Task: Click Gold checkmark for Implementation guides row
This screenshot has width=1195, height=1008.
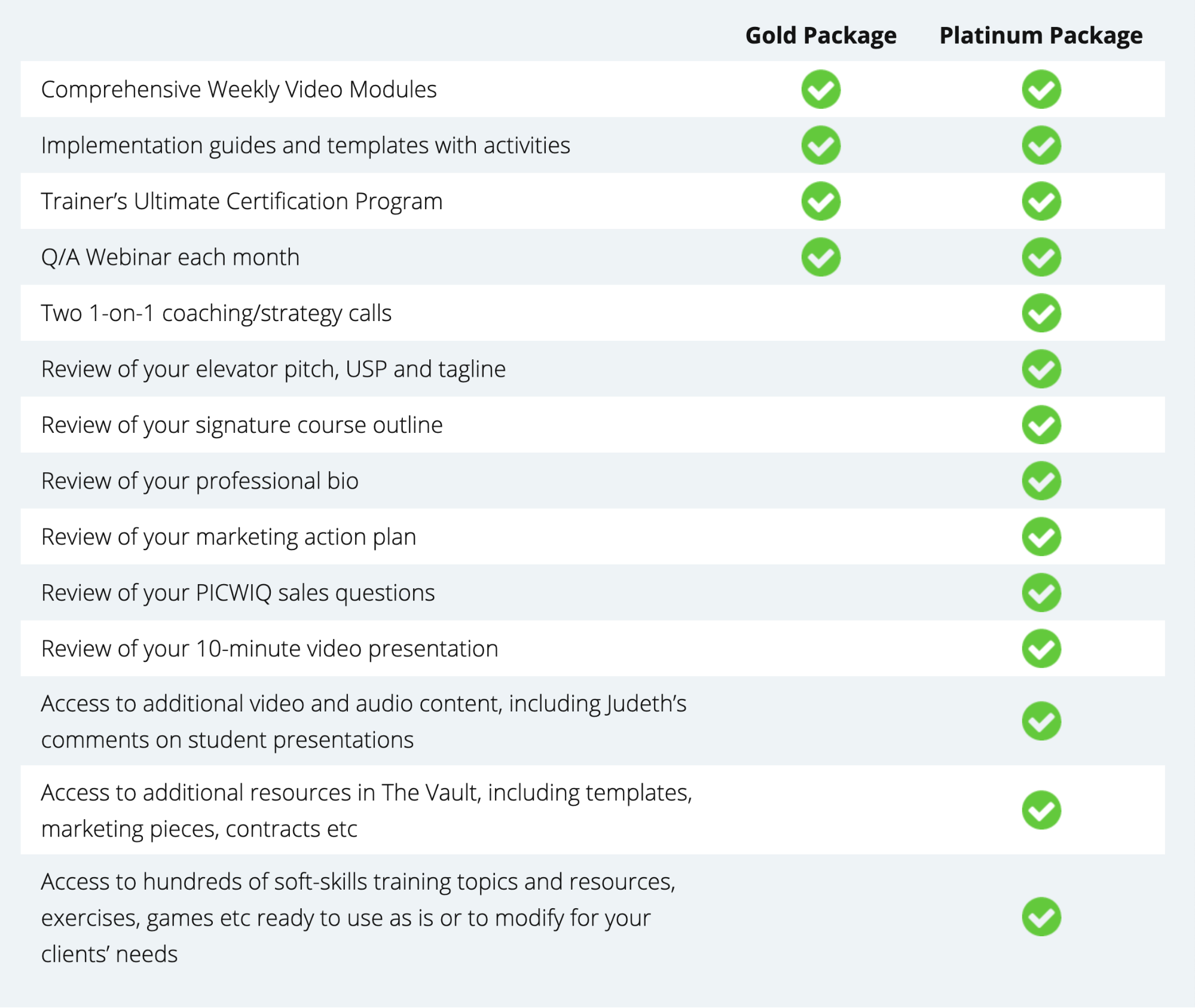Action: point(821,145)
